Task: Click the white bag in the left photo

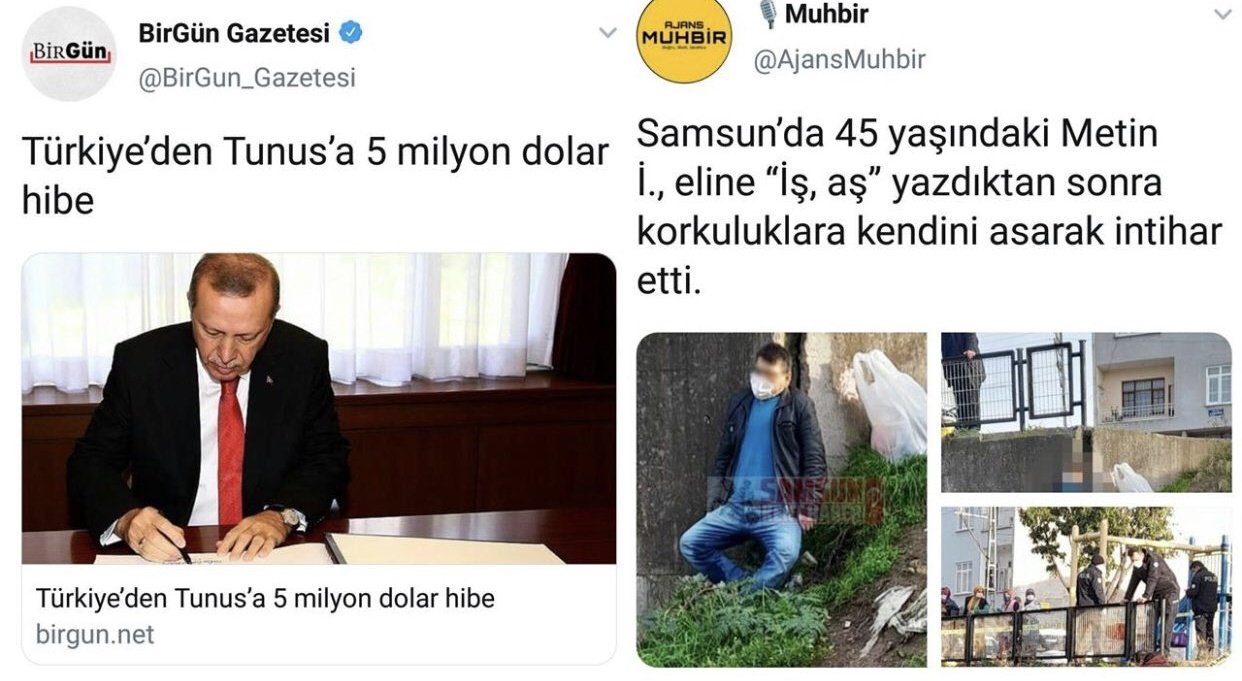Action: [889, 405]
